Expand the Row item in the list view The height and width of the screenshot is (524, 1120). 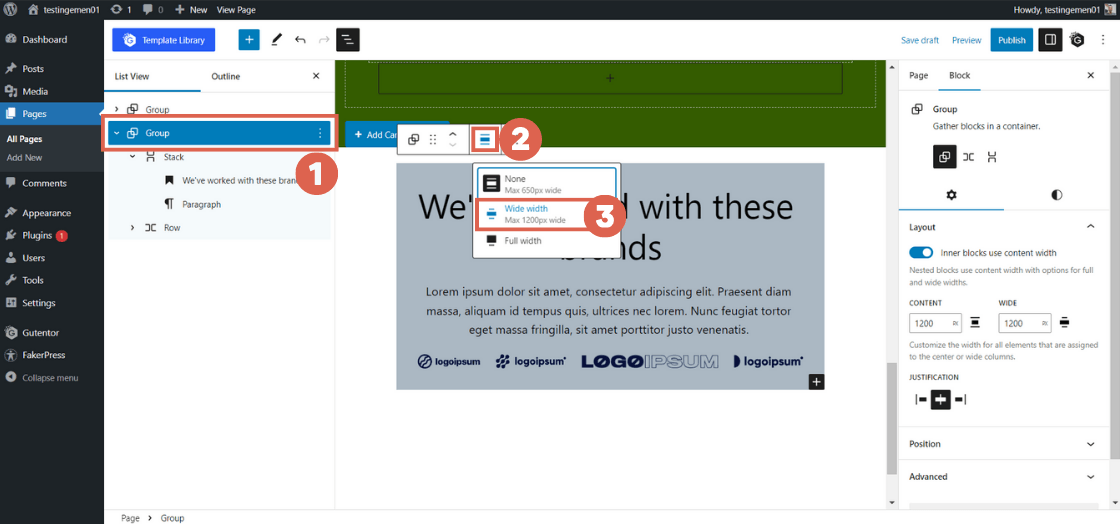point(133,228)
